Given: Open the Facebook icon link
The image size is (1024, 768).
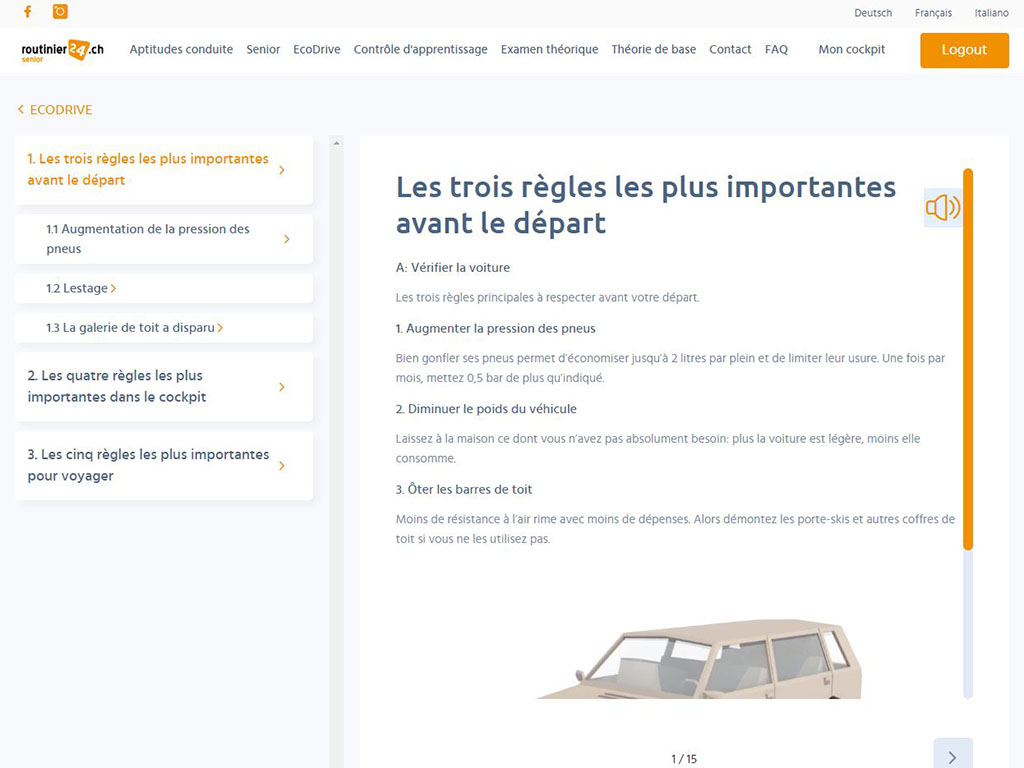Looking at the screenshot, I should point(27,12).
